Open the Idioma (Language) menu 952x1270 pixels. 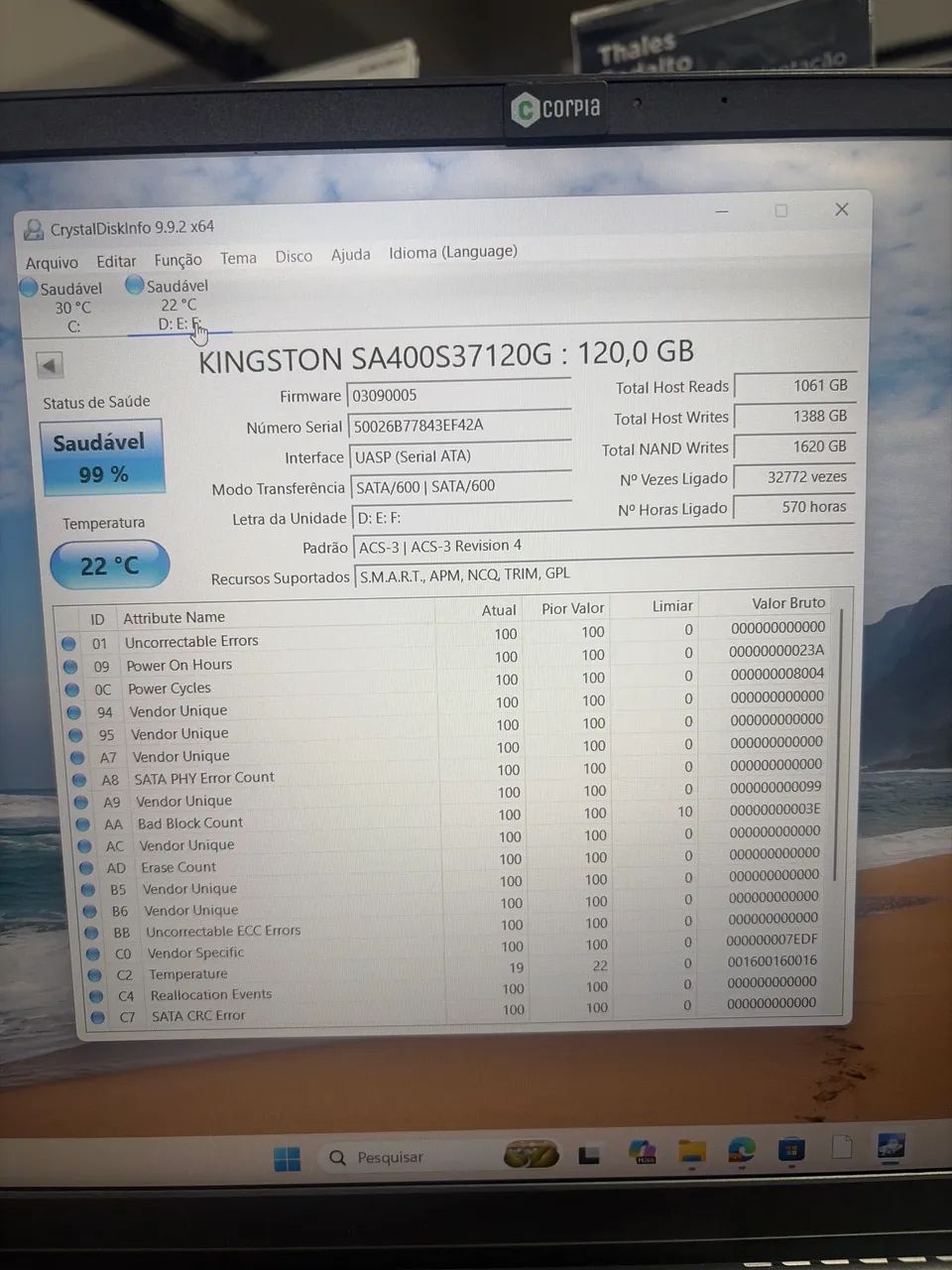point(453,252)
